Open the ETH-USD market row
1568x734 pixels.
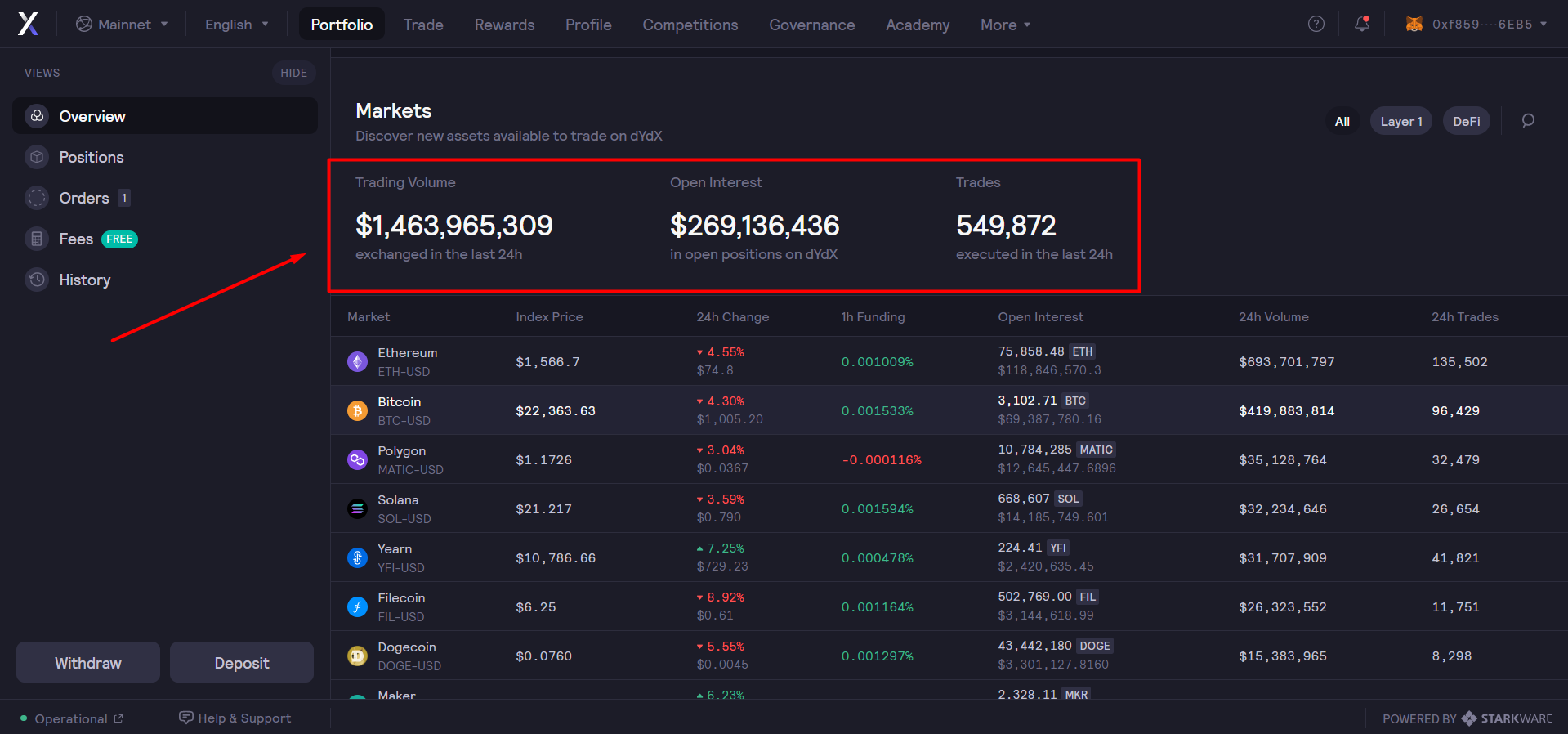click(x=949, y=361)
